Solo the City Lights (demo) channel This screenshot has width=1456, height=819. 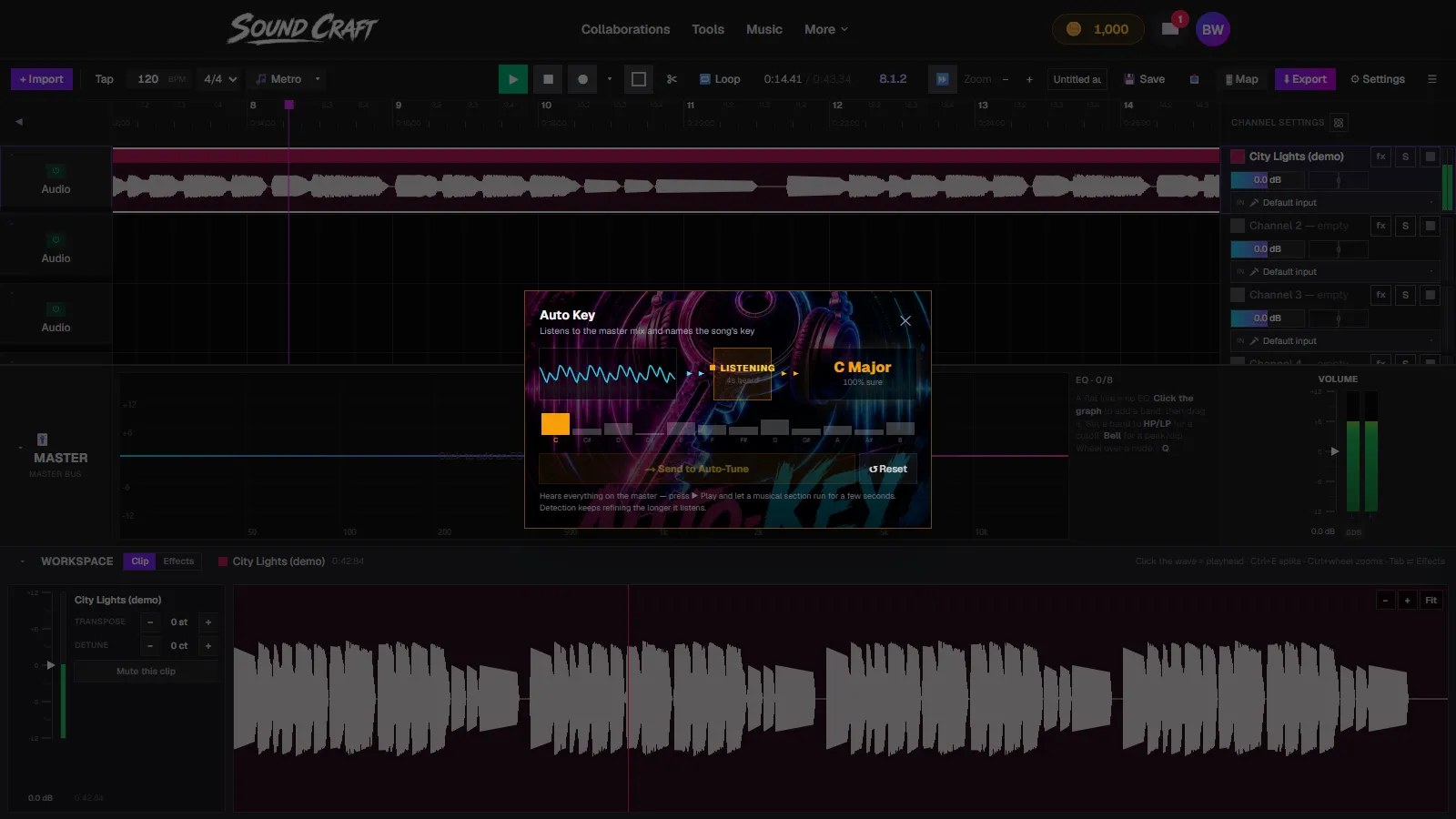[x=1405, y=157]
